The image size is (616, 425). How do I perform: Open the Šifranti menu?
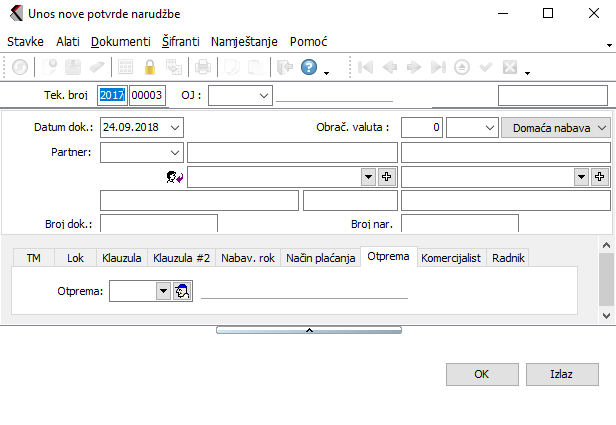coord(181,42)
